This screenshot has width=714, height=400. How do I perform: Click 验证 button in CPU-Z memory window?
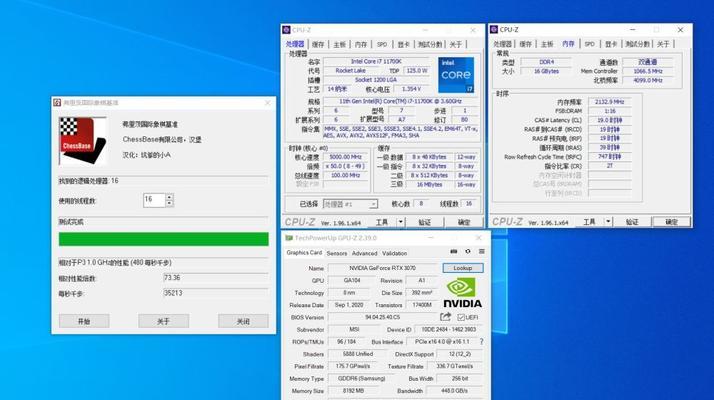(632, 221)
